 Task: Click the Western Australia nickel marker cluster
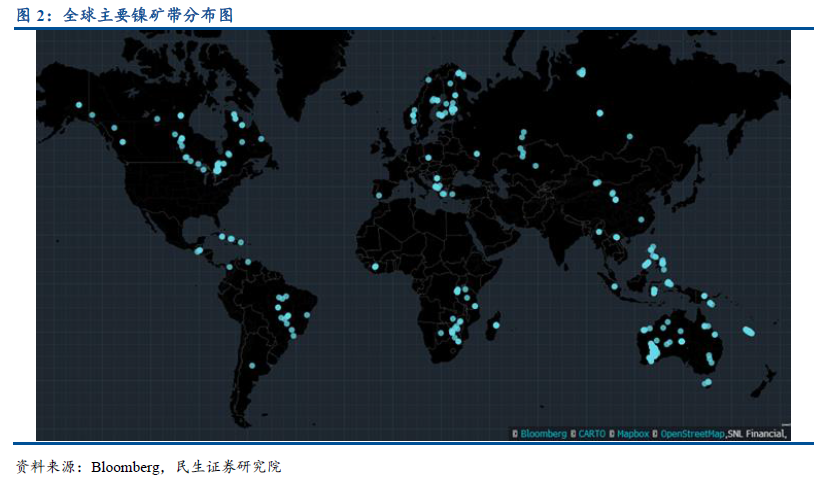pos(654,350)
